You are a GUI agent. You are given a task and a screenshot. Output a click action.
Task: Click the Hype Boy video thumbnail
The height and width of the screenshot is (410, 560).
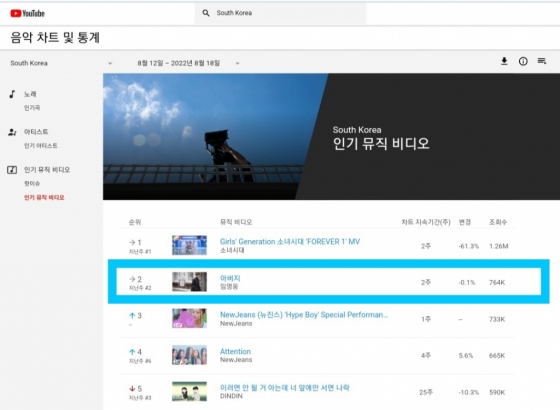[x=189, y=318]
